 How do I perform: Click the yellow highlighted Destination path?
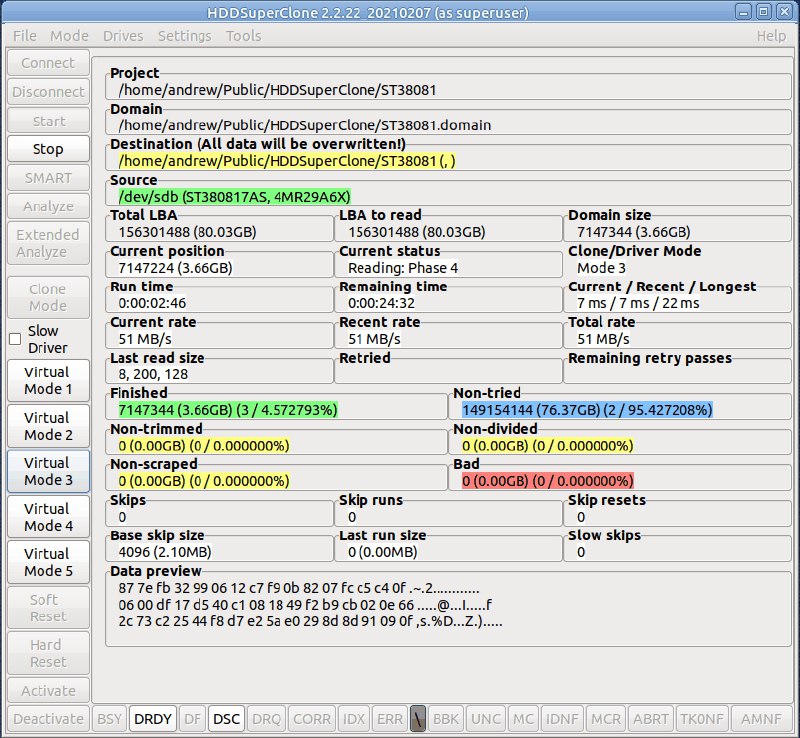pos(287,161)
